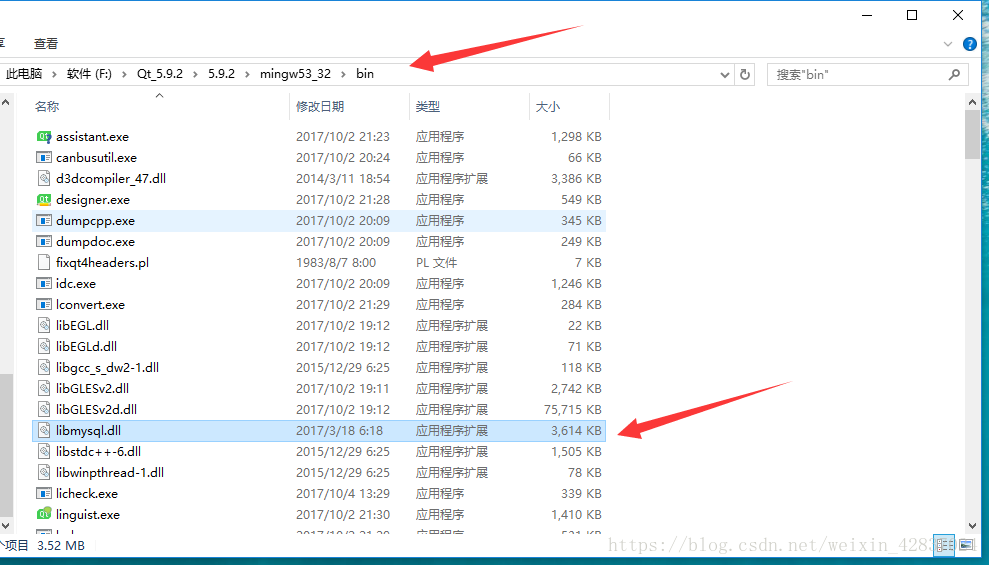This screenshot has width=989, height=565.
Task: Click the licheck.exe file icon
Action: click(x=44, y=494)
